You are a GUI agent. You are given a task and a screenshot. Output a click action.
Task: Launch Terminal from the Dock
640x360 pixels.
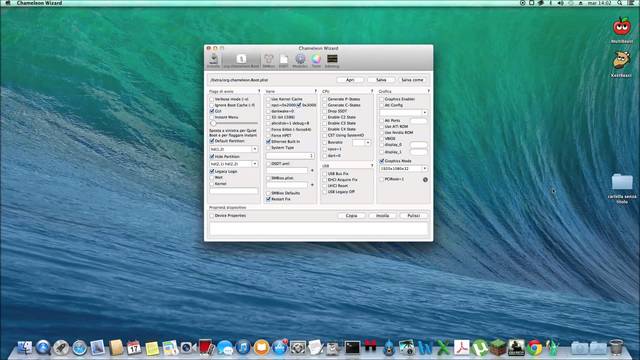click(352, 348)
